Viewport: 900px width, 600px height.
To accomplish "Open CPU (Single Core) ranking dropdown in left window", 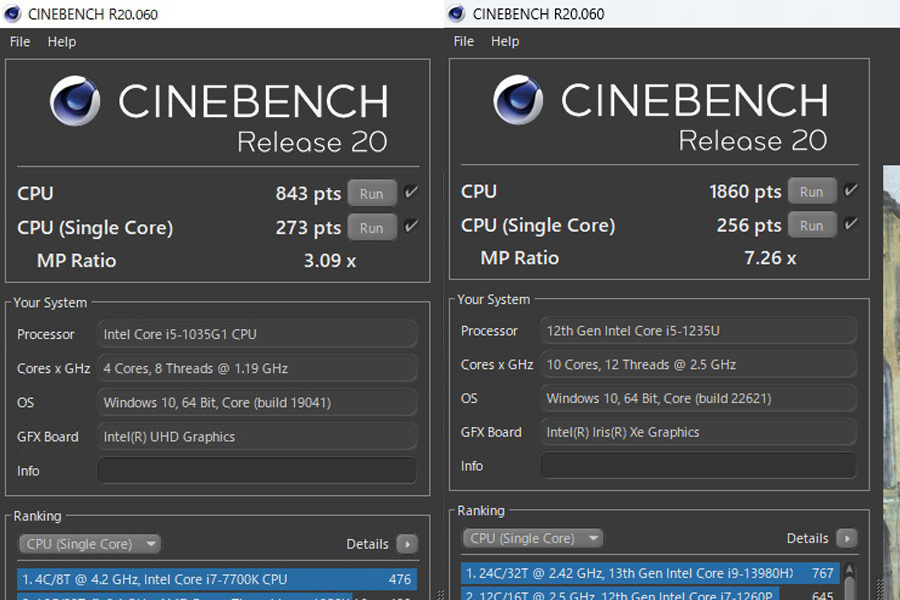I will [x=90, y=544].
